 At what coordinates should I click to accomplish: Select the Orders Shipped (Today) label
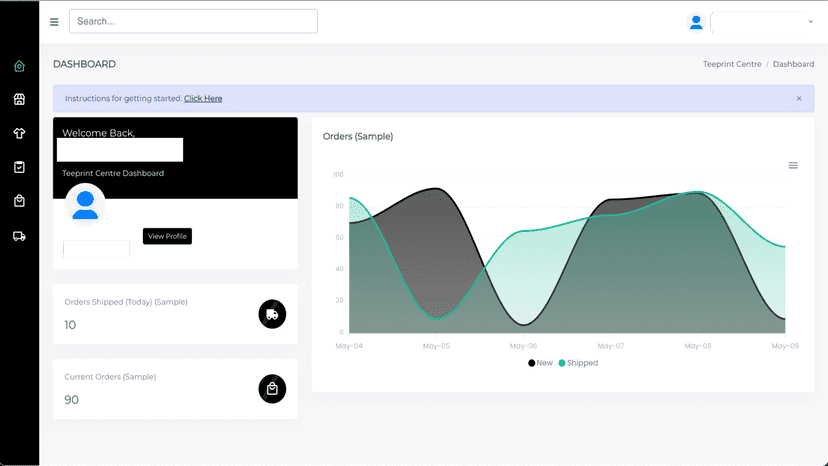click(126, 302)
